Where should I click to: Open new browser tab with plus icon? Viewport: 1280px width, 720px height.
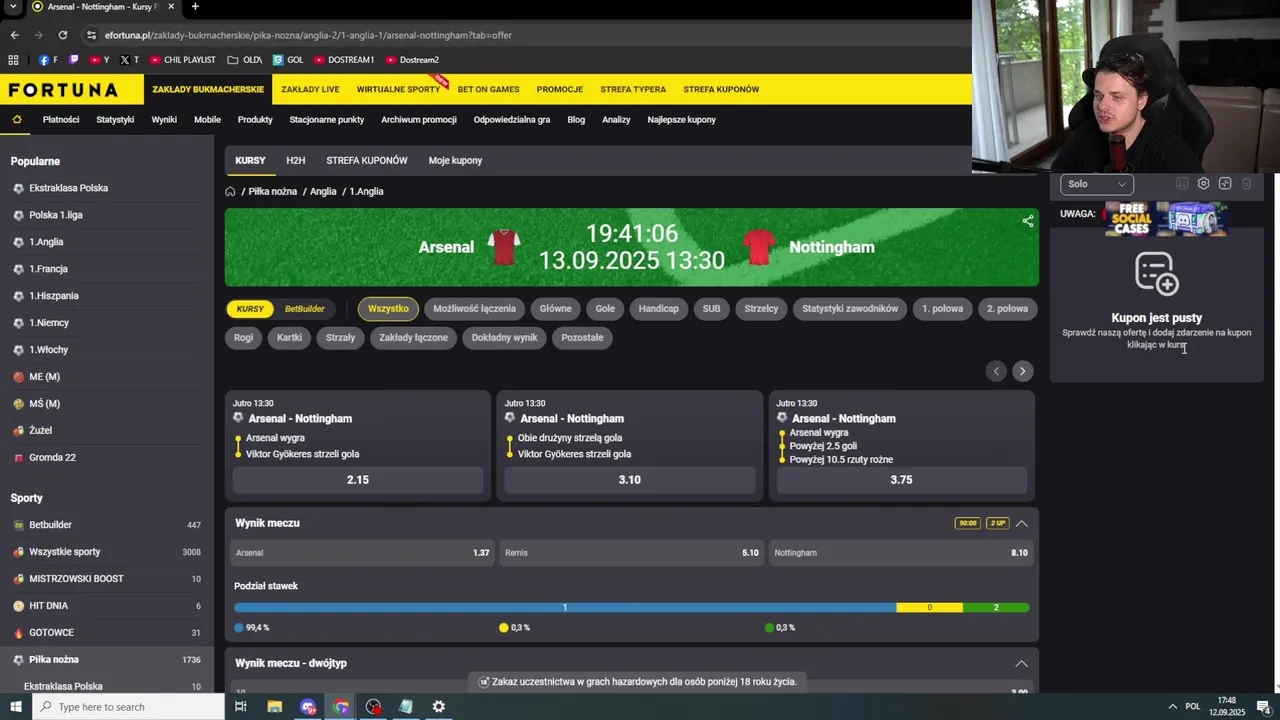[x=195, y=7]
